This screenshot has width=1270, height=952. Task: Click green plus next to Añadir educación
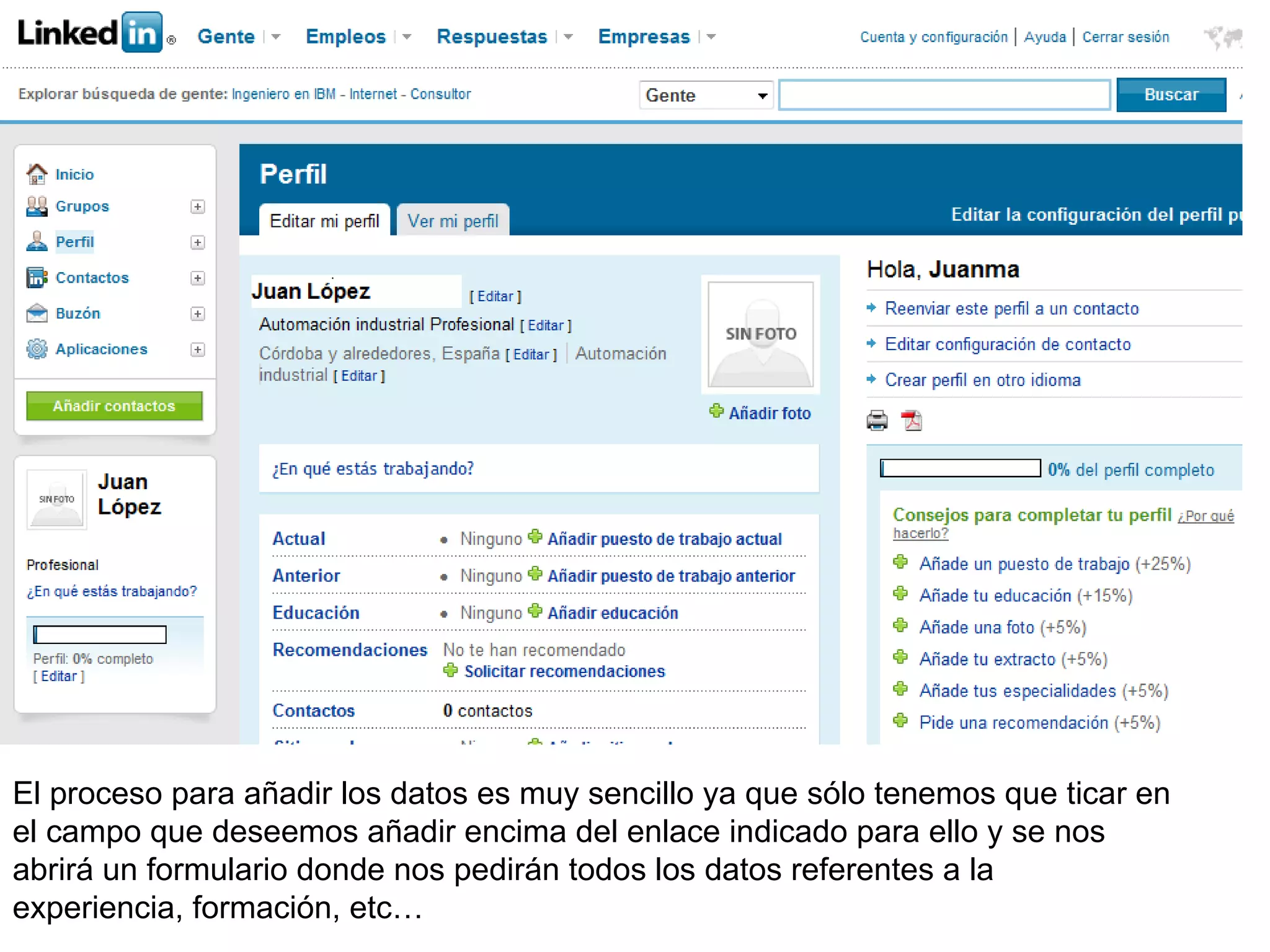[x=535, y=611]
